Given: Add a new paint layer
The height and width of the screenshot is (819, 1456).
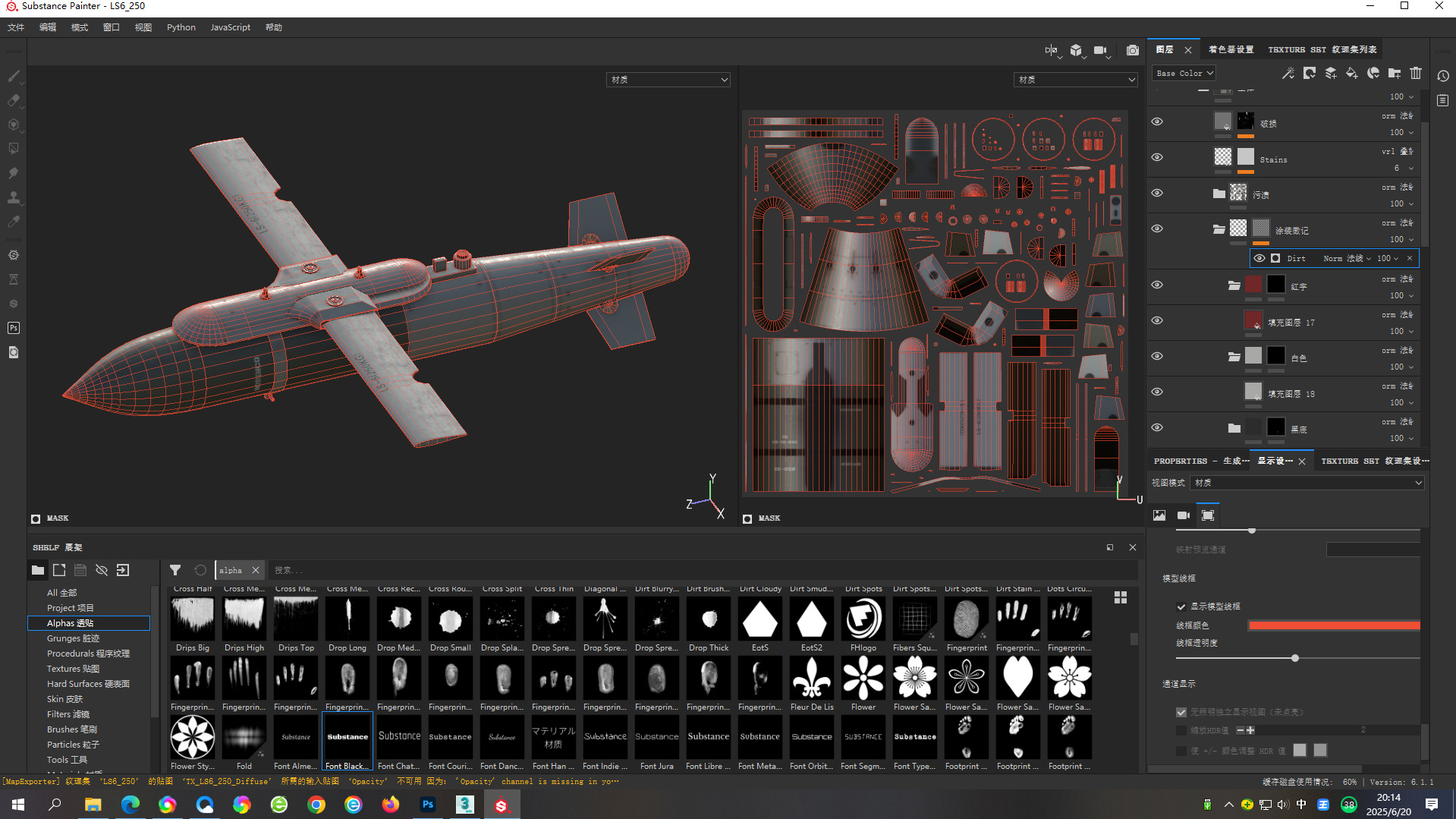Looking at the screenshot, I should click(x=1331, y=73).
